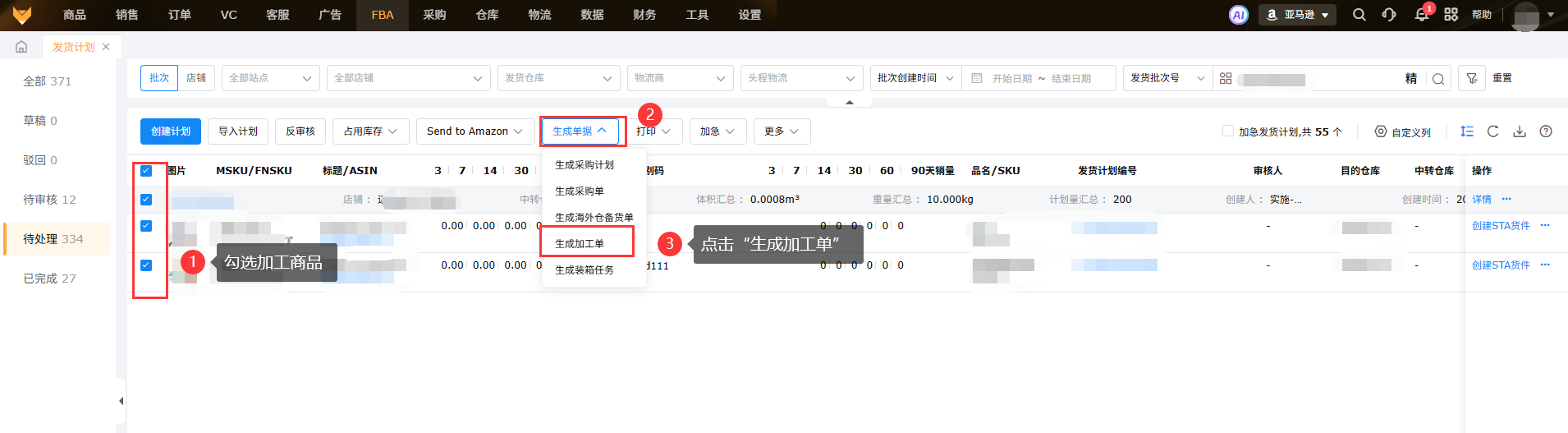The image size is (1568, 433).
Task: Open the 物流商 dropdown
Action: [x=681, y=78]
